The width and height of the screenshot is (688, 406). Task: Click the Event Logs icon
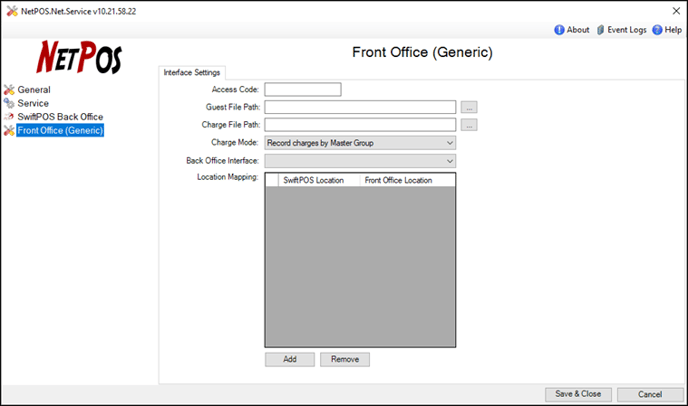click(600, 30)
